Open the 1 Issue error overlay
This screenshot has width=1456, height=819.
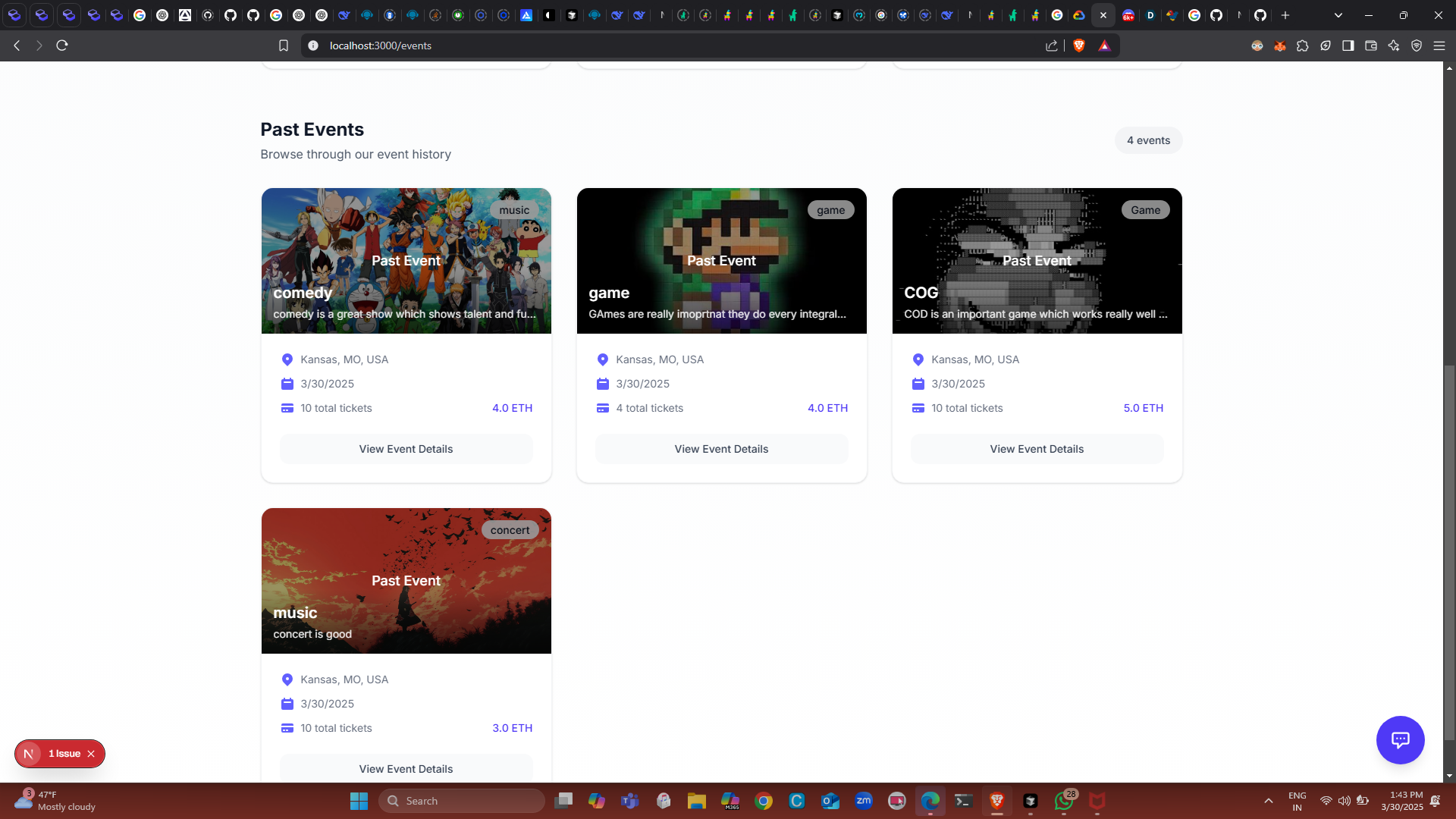tap(64, 754)
